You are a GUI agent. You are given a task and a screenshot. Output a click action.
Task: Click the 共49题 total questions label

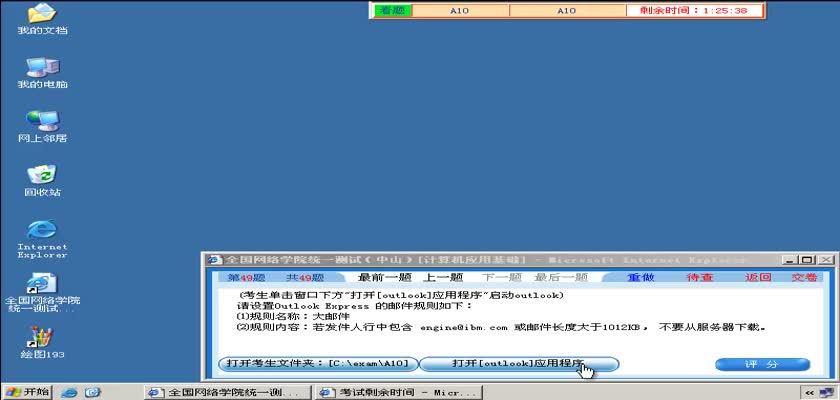coord(305,277)
